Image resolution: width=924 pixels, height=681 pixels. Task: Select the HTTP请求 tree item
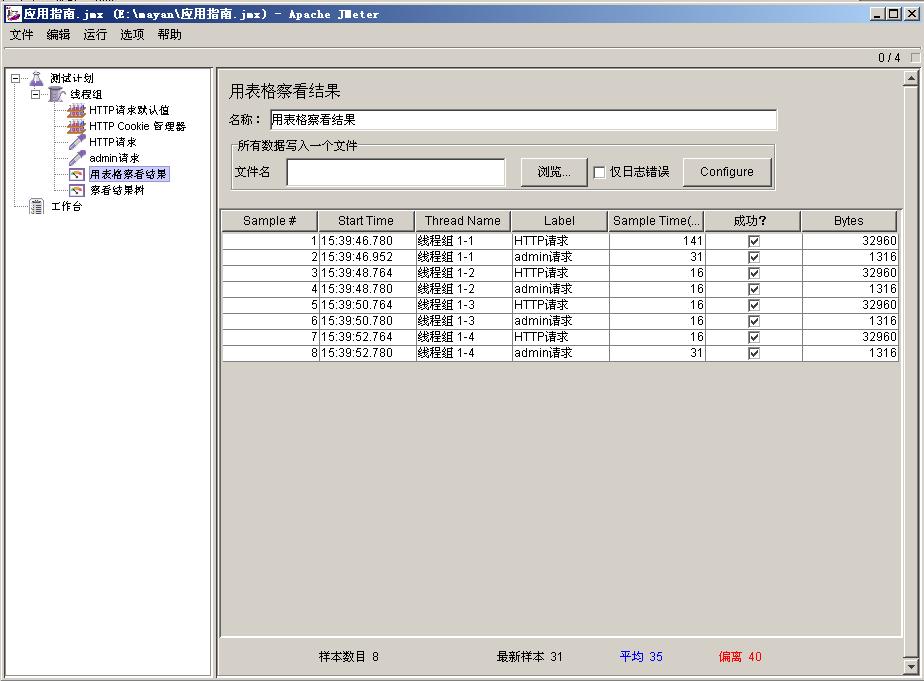click(x=113, y=142)
